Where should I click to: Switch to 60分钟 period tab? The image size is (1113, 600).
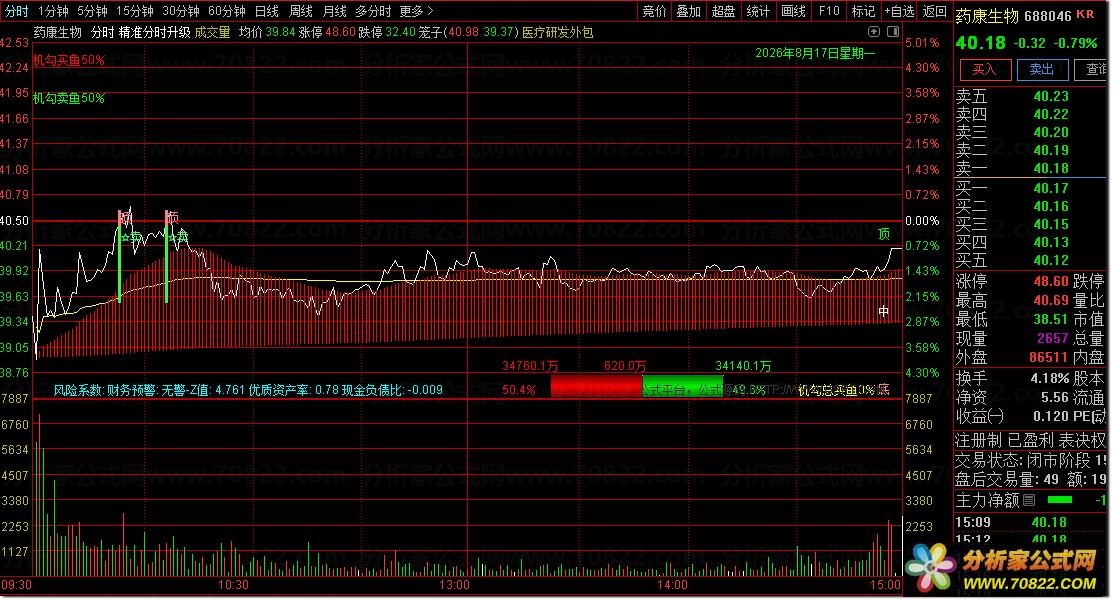coord(226,11)
